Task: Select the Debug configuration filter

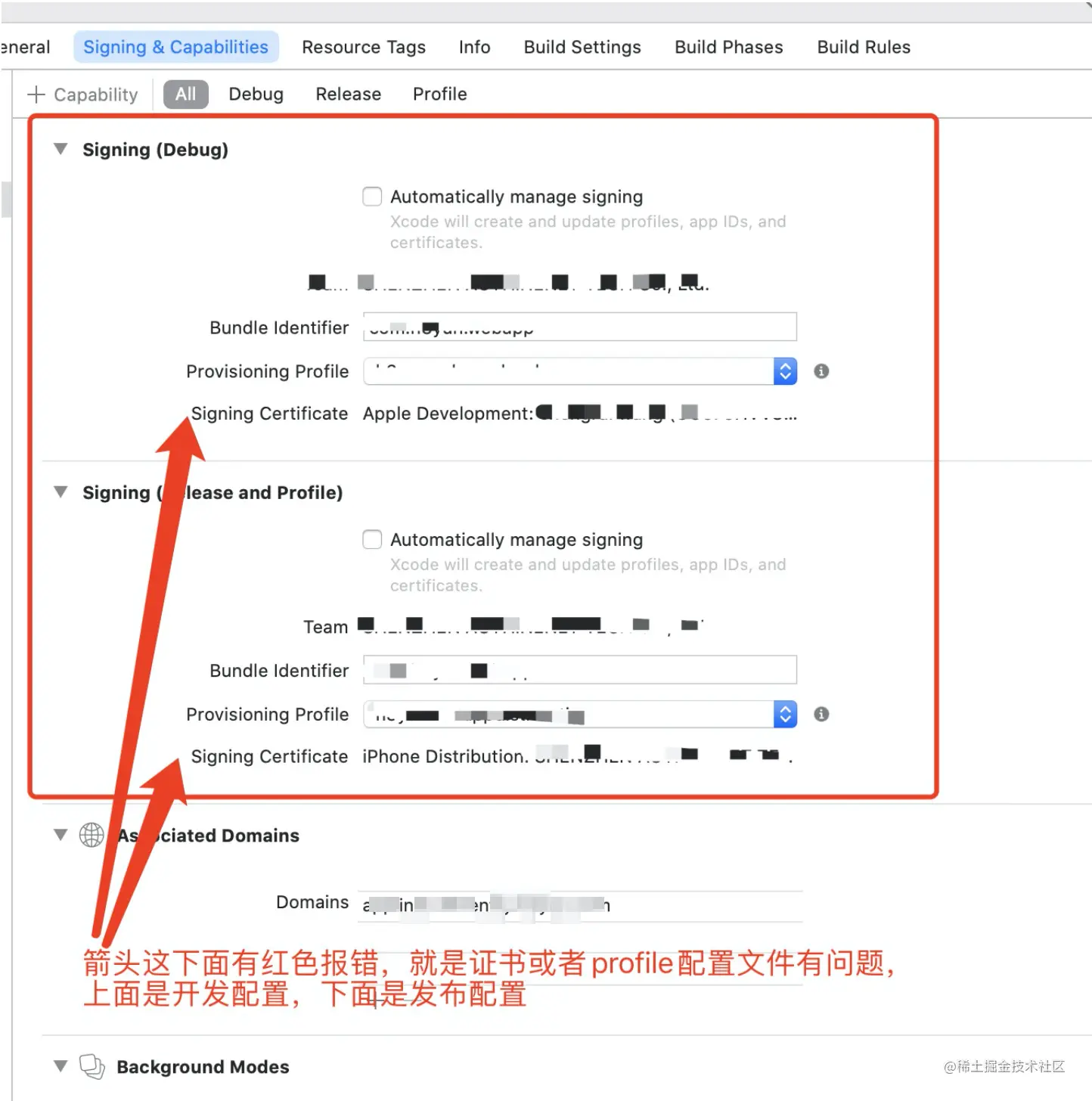Action: [x=256, y=95]
